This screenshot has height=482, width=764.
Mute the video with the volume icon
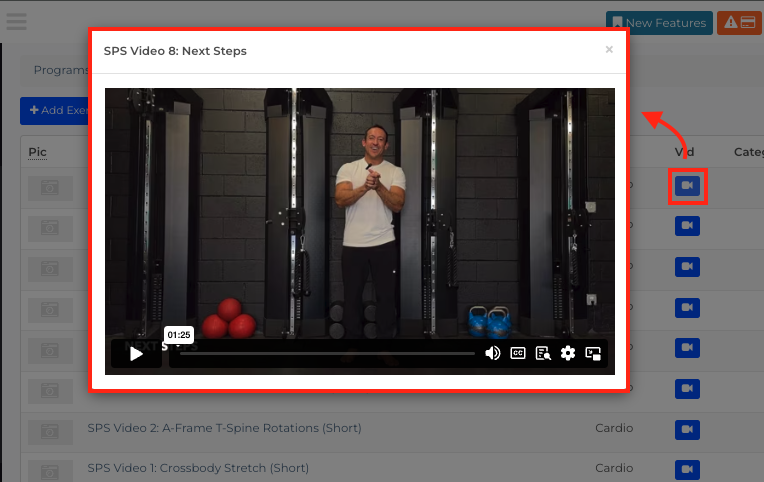coord(493,353)
